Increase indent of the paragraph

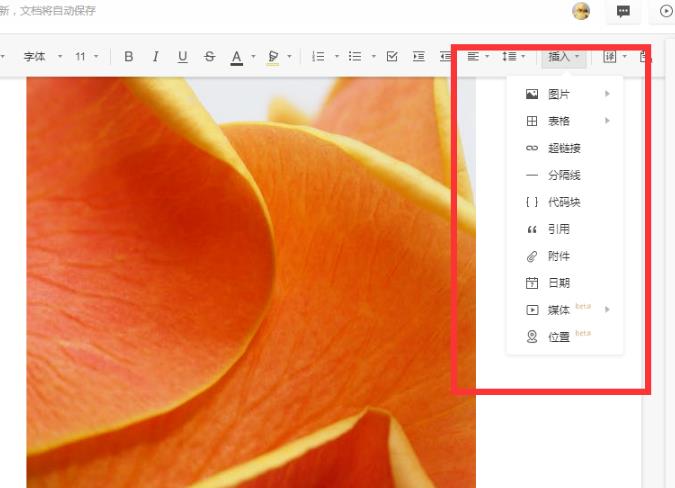pos(419,57)
